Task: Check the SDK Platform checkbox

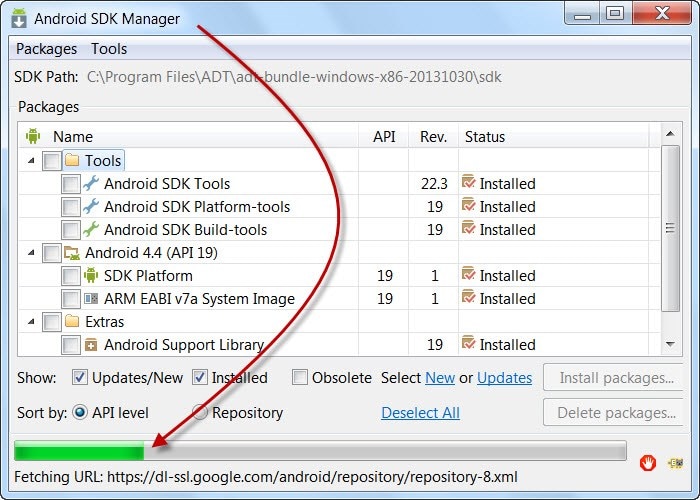Action: point(71,276)
